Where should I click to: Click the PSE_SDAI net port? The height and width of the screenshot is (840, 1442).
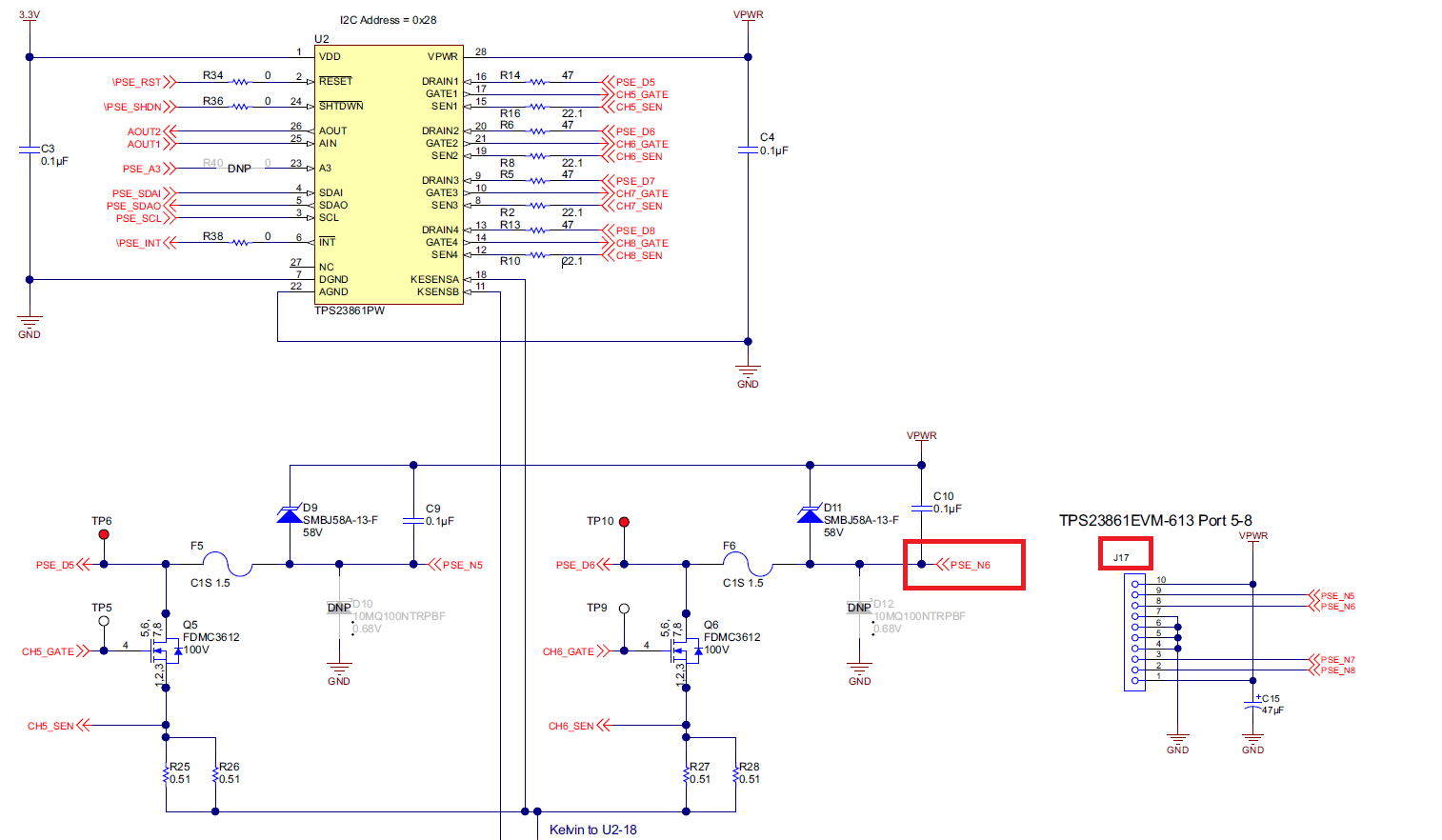tap(144, 193)
